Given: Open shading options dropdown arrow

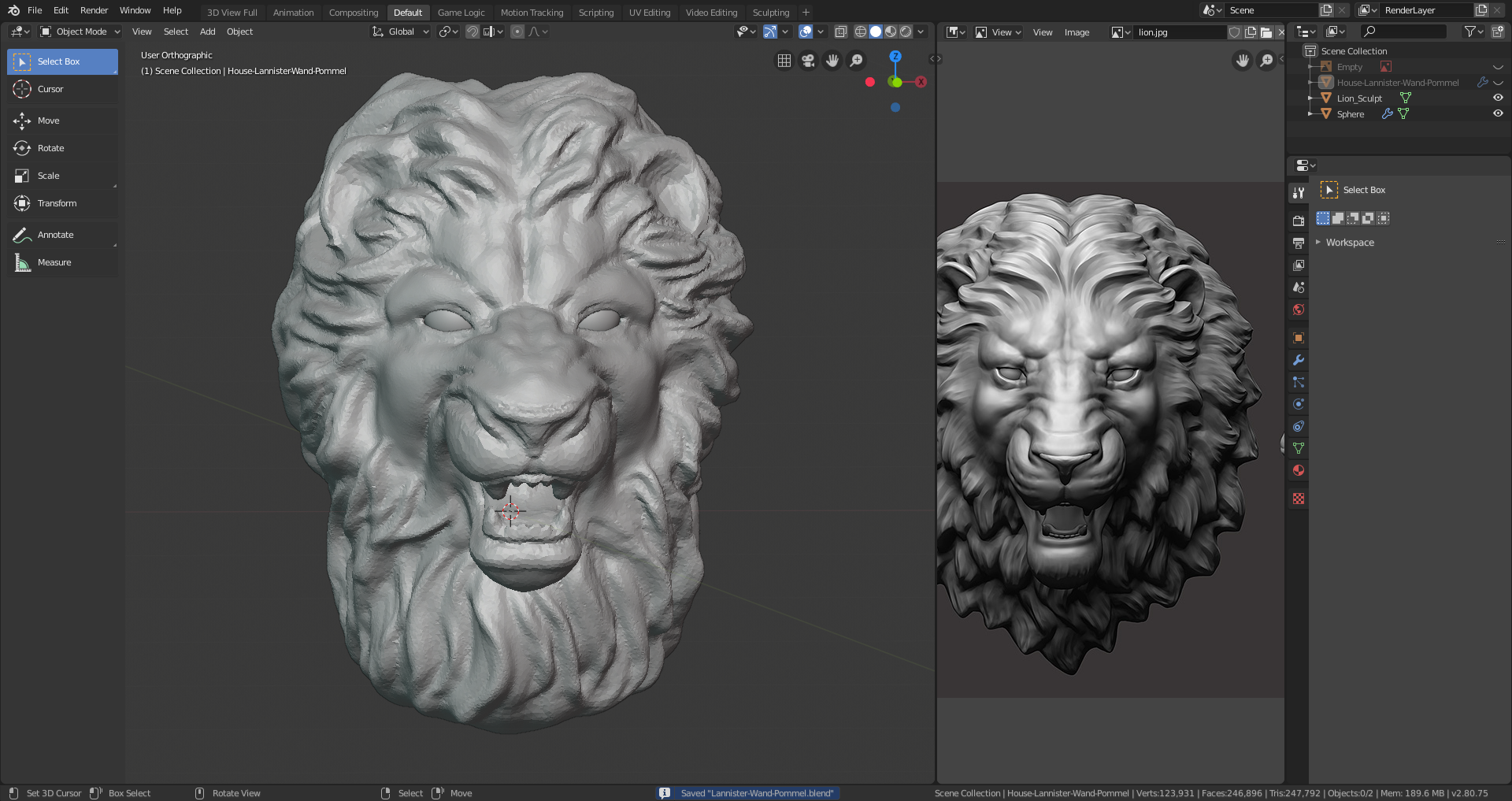Looking at the screenshot, I should (921, 32).
